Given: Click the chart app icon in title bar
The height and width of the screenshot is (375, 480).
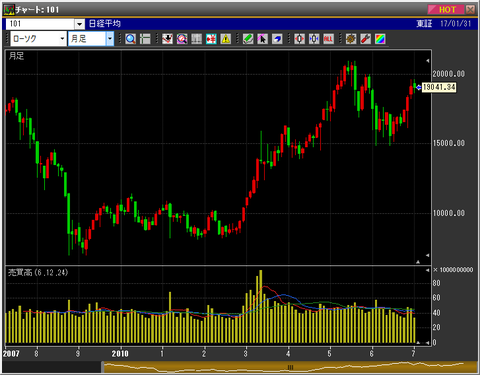Looking at the screenshot, I should 9,9.
